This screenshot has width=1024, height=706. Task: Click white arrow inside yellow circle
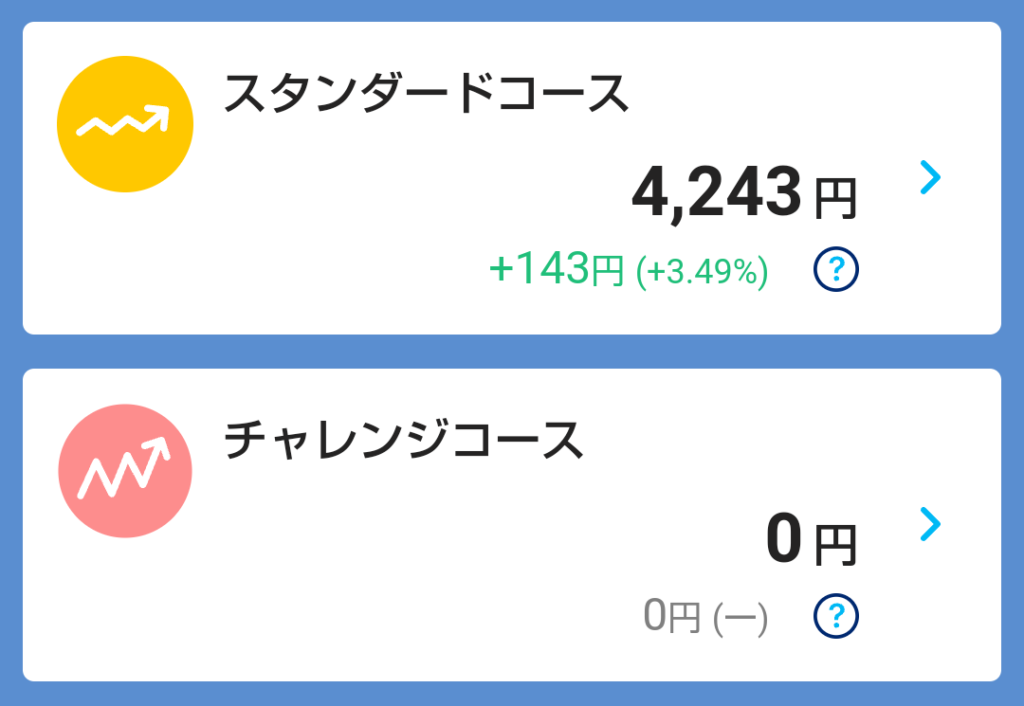(123, 121)
